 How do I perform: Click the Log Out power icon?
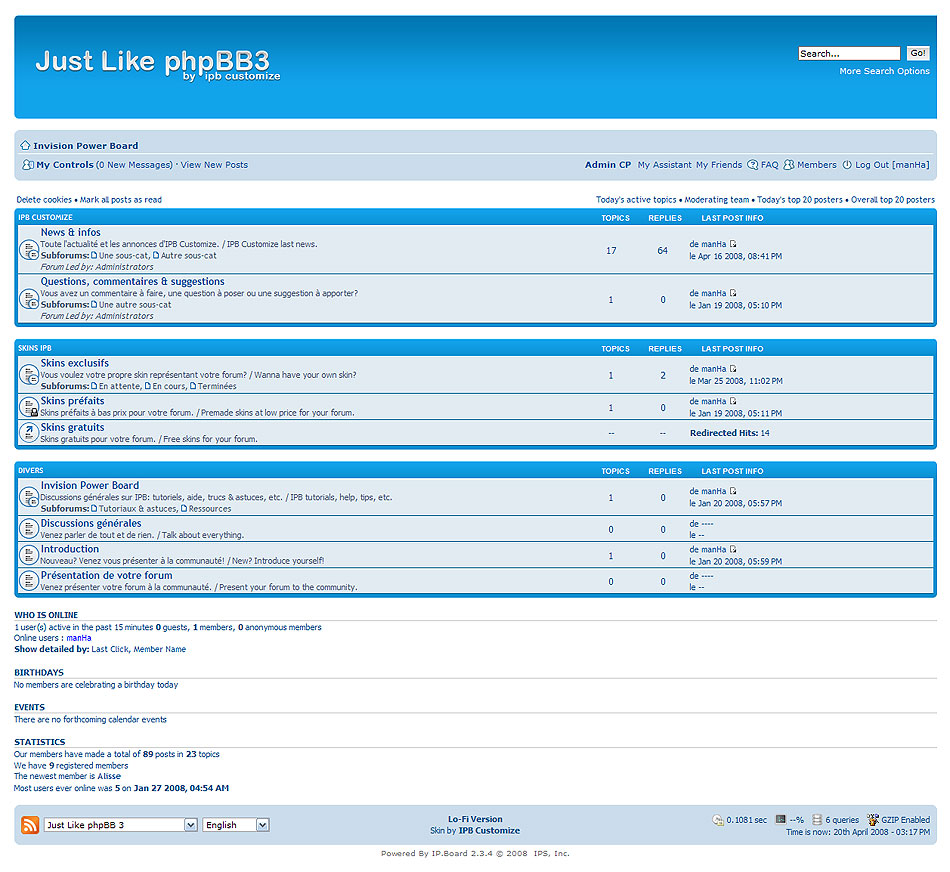tap(847, 165)
